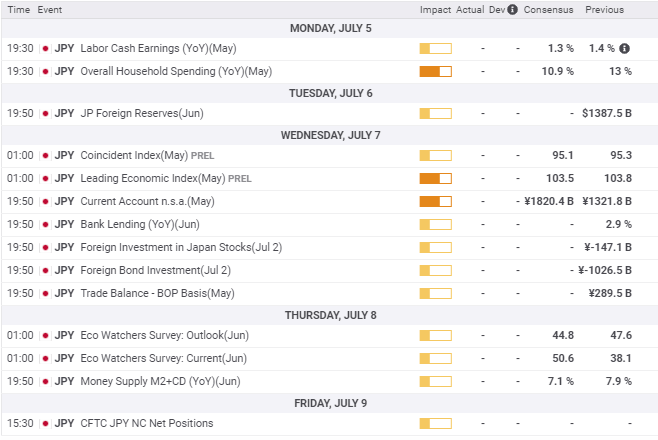
Task: Click impact indicator for Money Supply M2+CD
Action: [435, 381]
